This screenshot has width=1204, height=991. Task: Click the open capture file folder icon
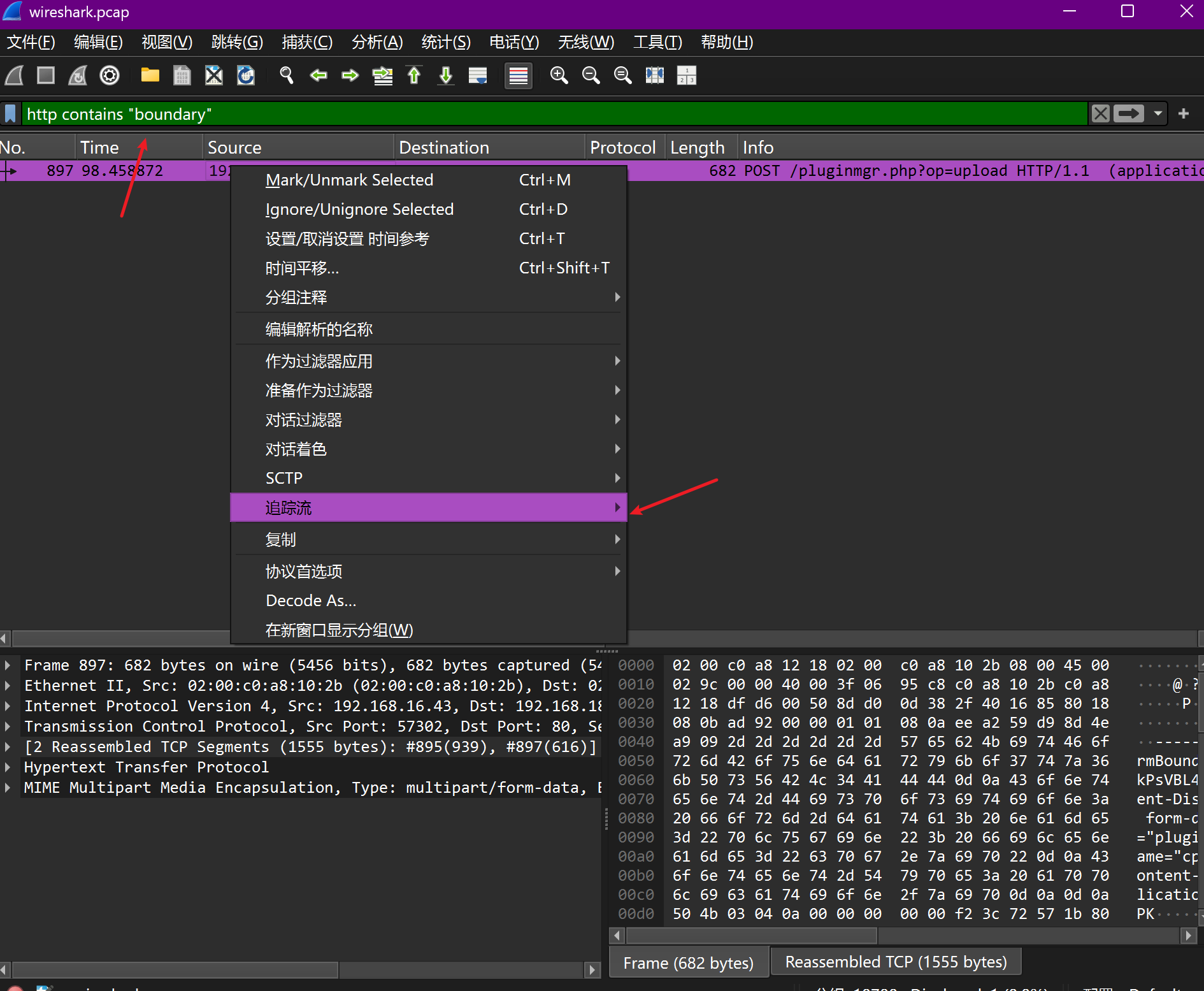pyautogui.click(x=150, y=76)
